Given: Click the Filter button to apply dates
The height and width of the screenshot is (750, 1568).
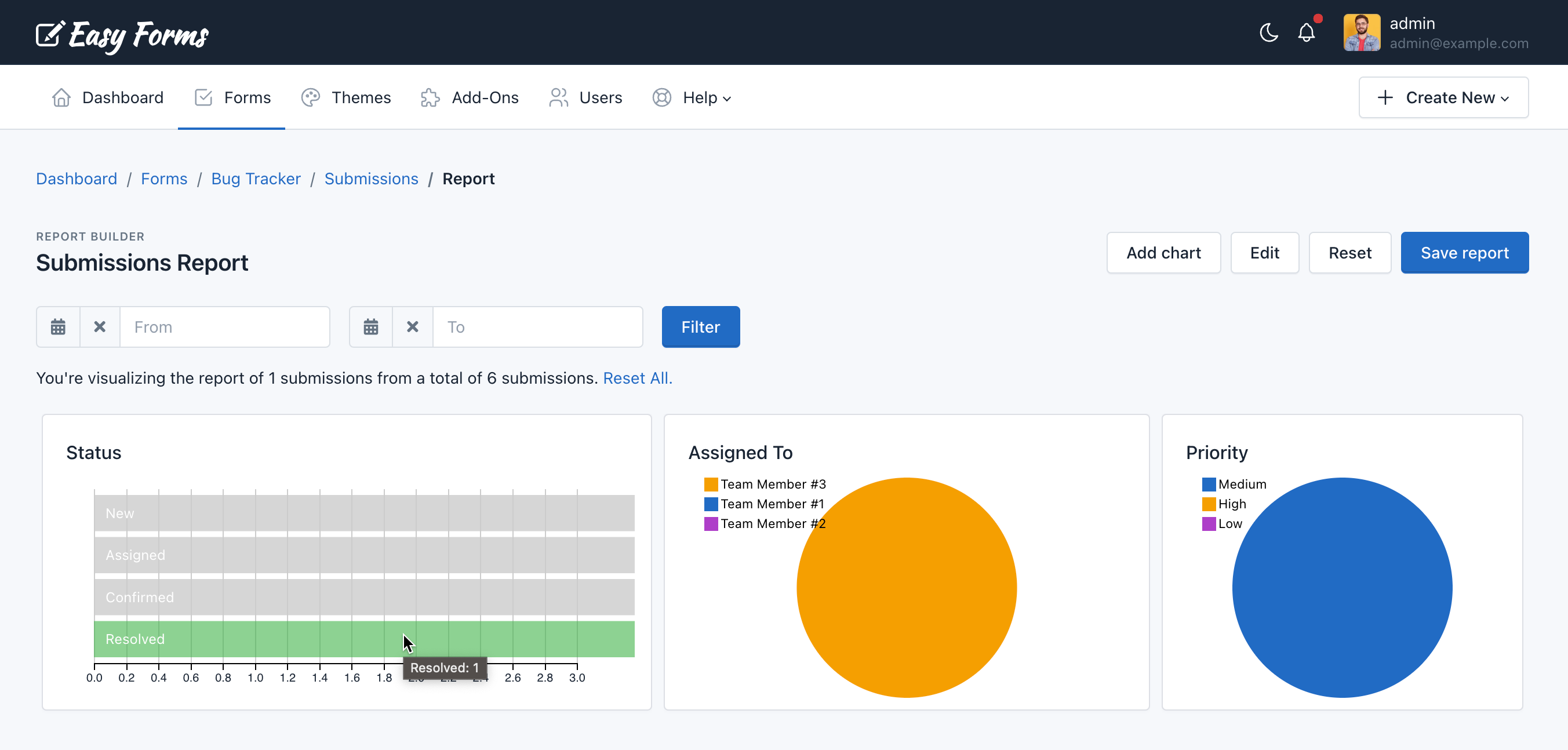Looking at the screenshot, I should click(x=700, y=327).
